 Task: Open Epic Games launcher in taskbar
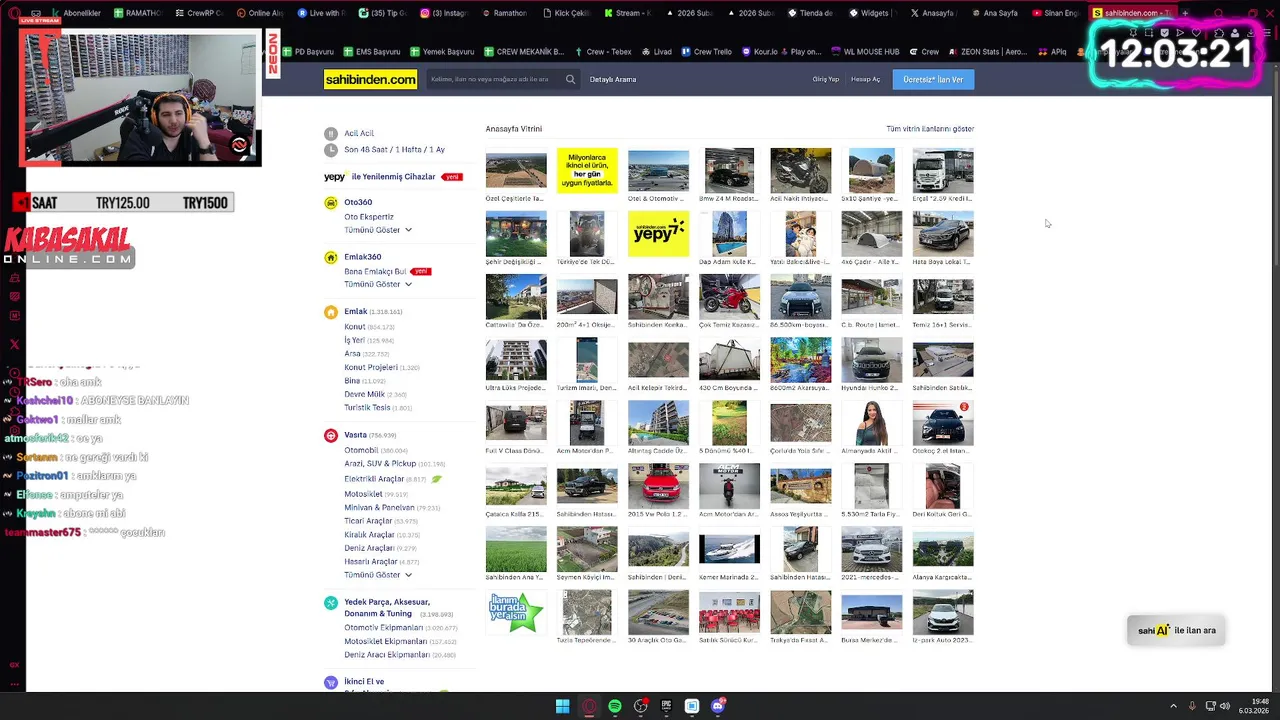click(666, 706)
